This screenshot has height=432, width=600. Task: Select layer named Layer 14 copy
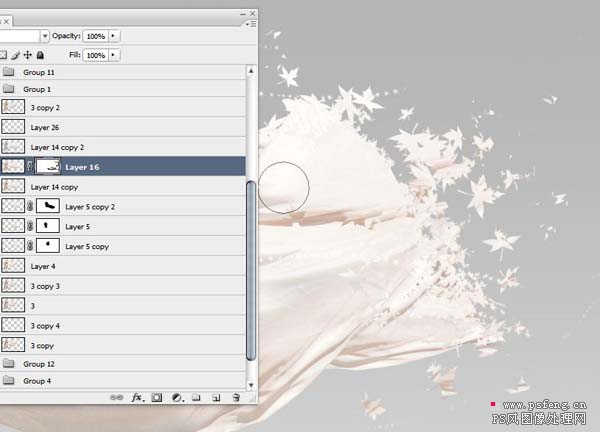pyautogui.click(x=54, y=187)
